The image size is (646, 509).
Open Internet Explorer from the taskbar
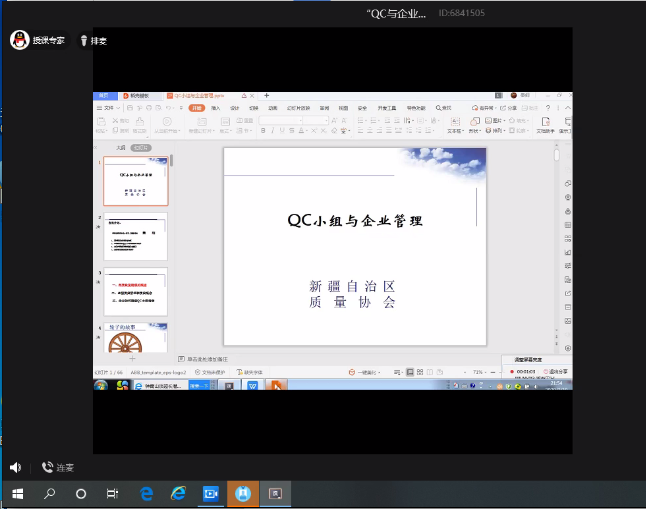(x=178, y=494)
